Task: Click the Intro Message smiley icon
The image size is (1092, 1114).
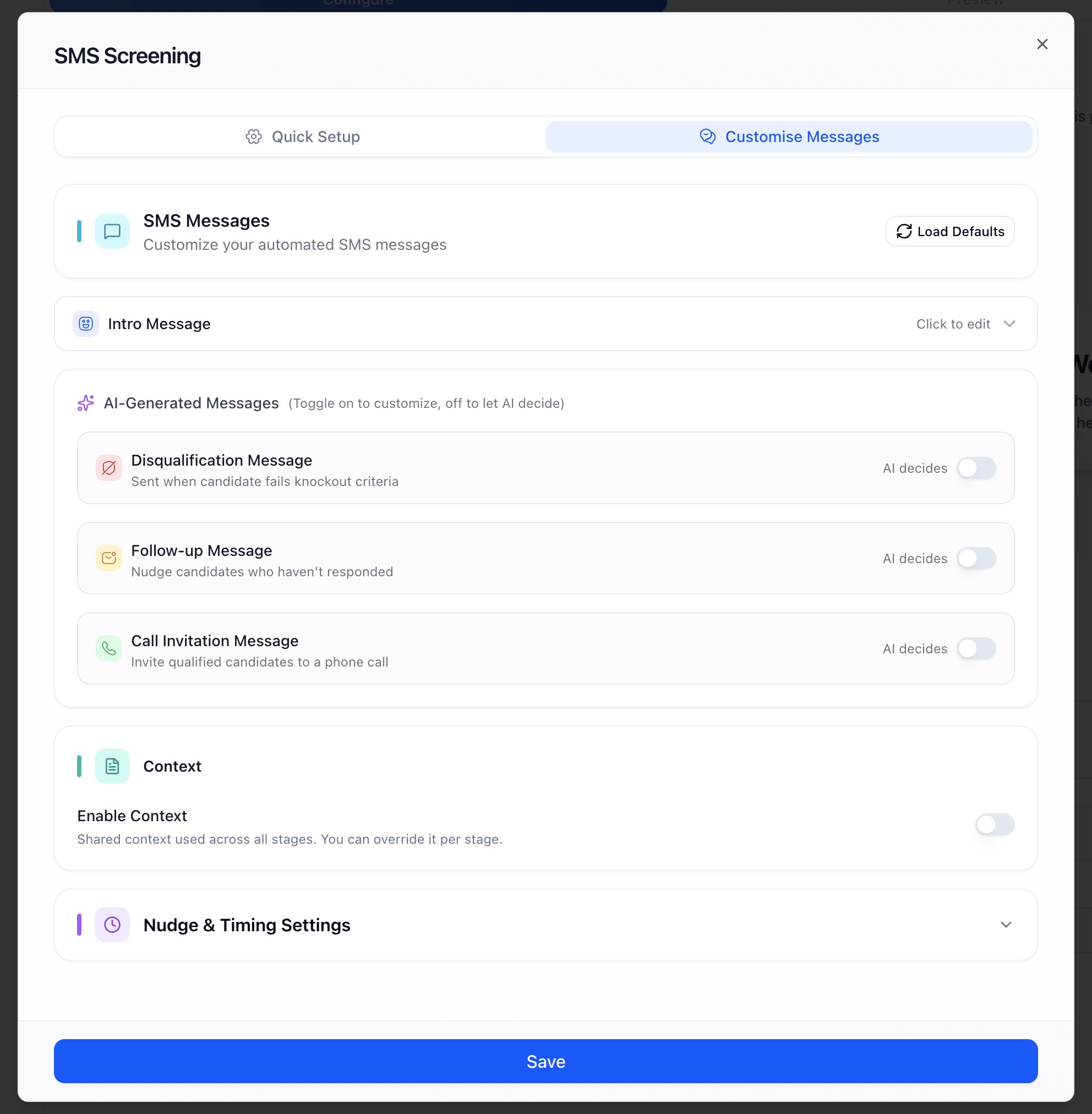Action: click(x=86, y=324)
